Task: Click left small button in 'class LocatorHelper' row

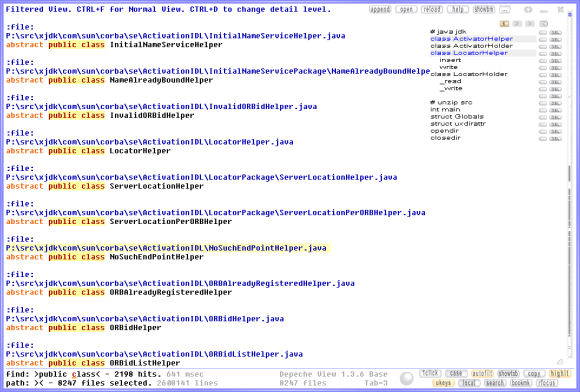Action: click(543, 54)
